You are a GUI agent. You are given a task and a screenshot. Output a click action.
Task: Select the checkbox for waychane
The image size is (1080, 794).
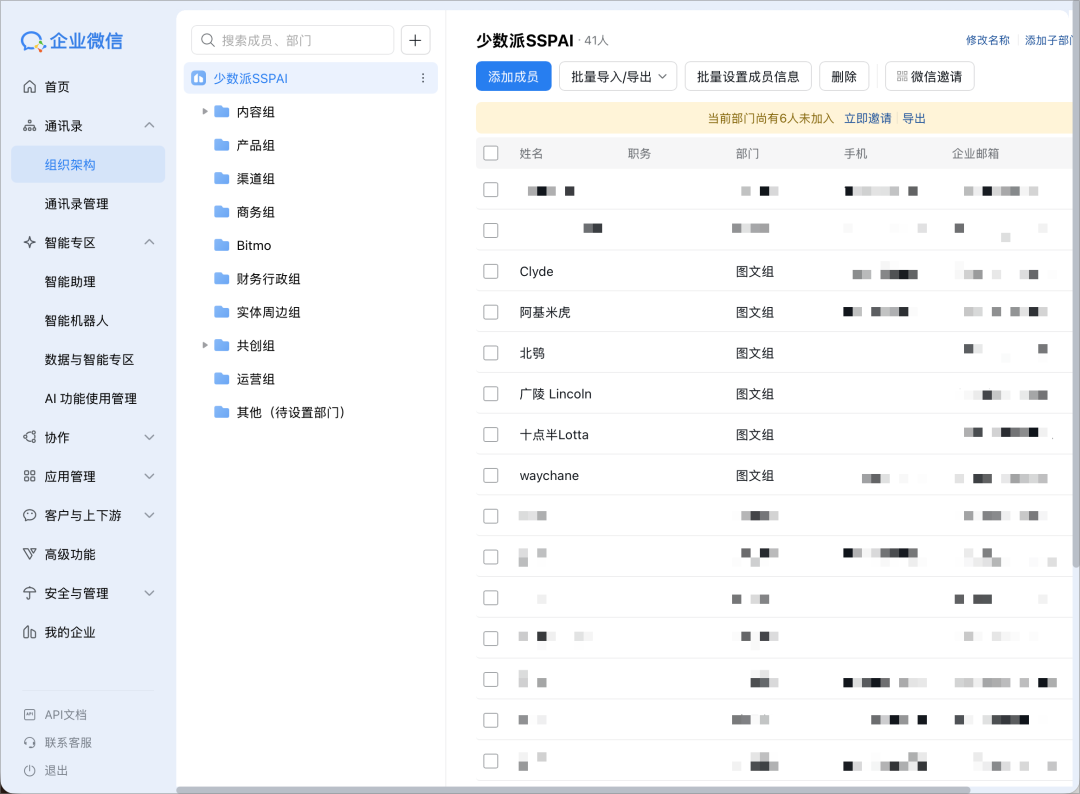pyautogui.click(x=491, y=475)
